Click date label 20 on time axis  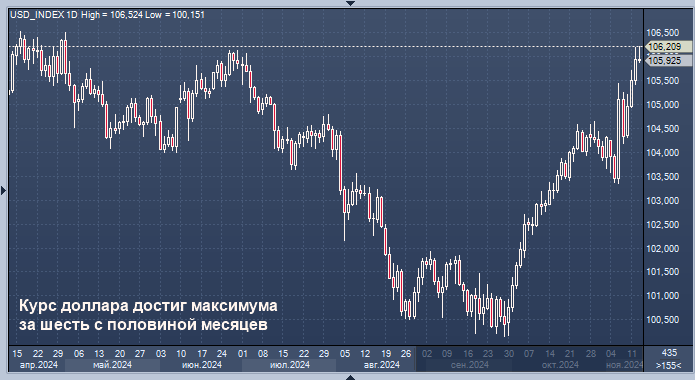120,353
